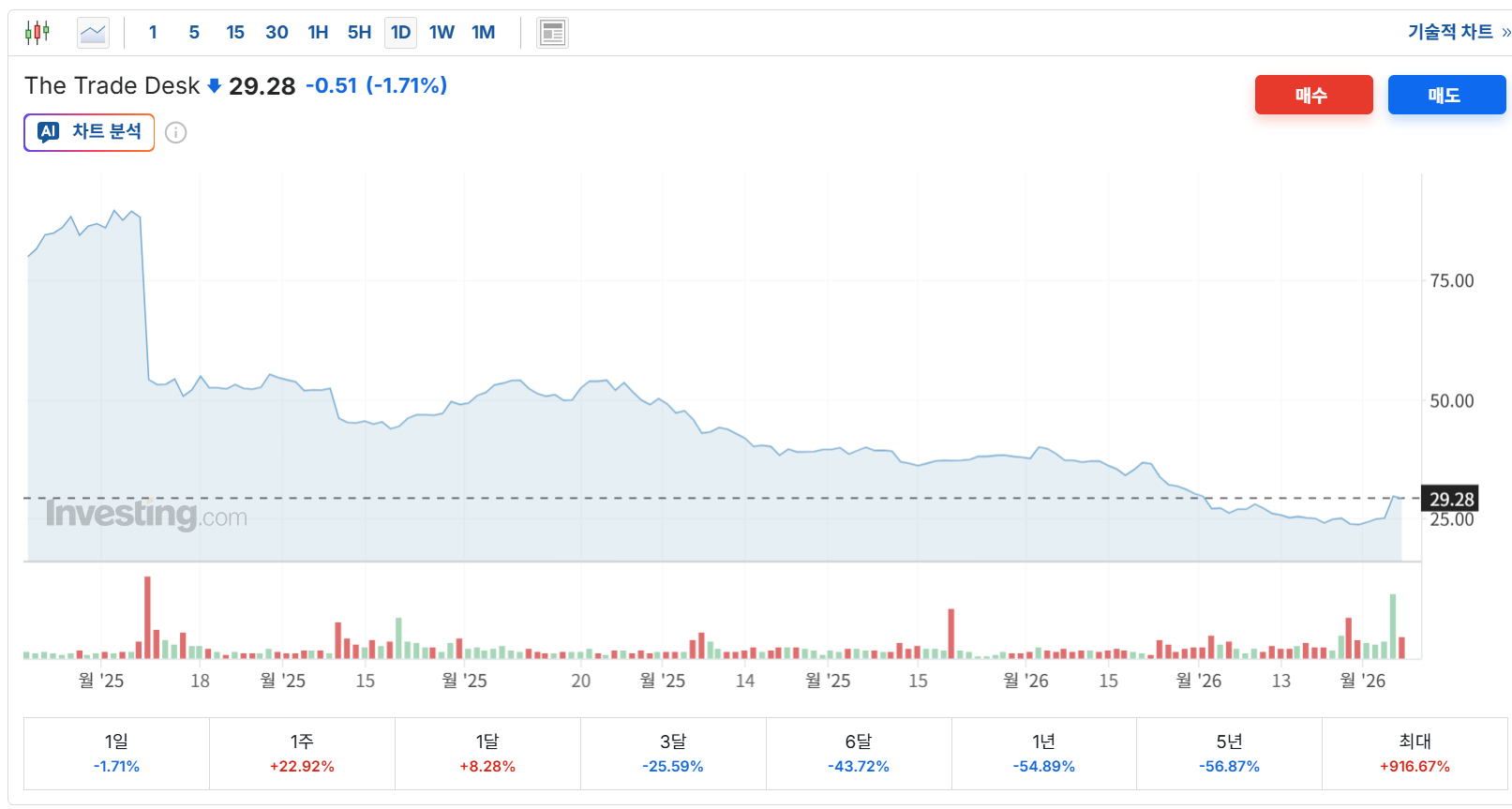
Task: Click the 29.28 current price label on axis
Action: tap(1451, 499)
